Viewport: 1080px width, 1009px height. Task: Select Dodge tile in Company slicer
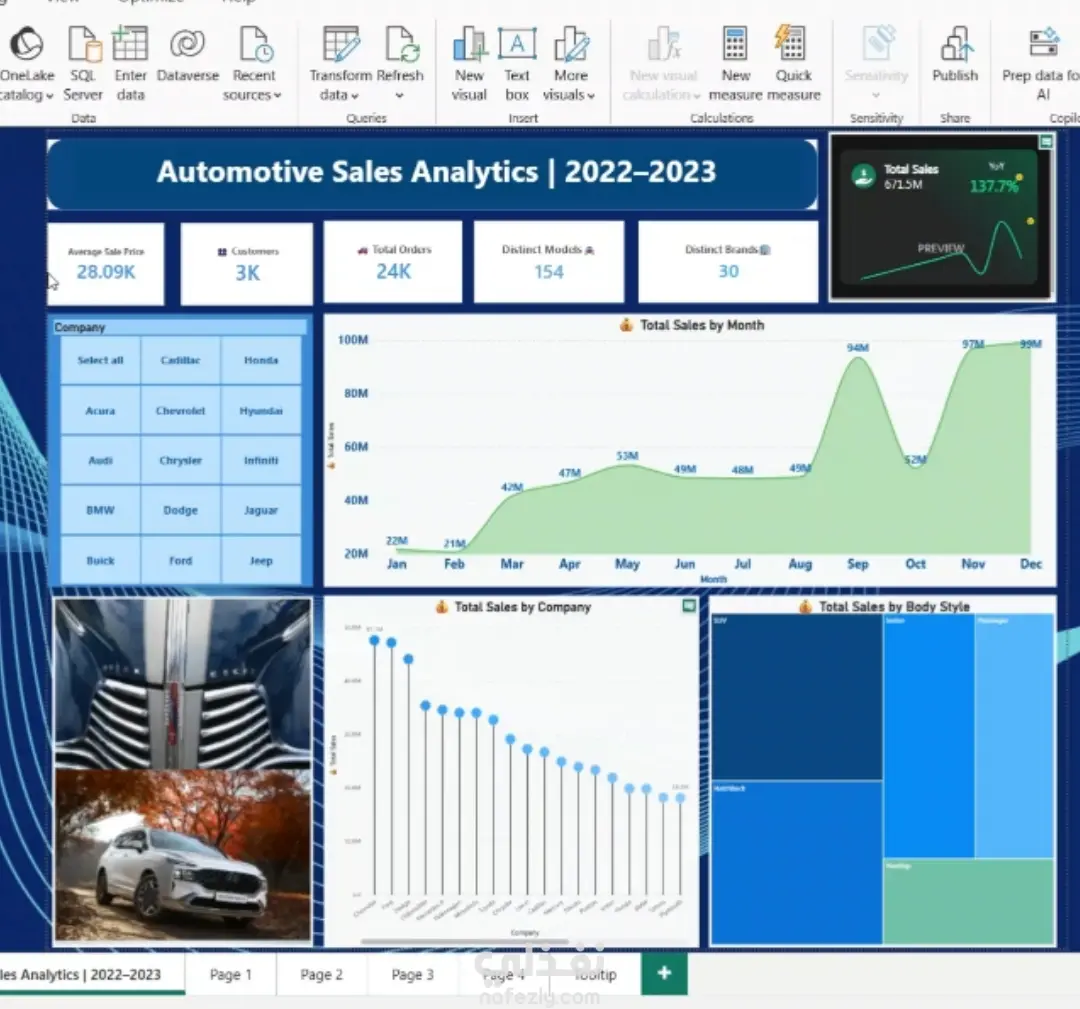(x=180, y=510)
